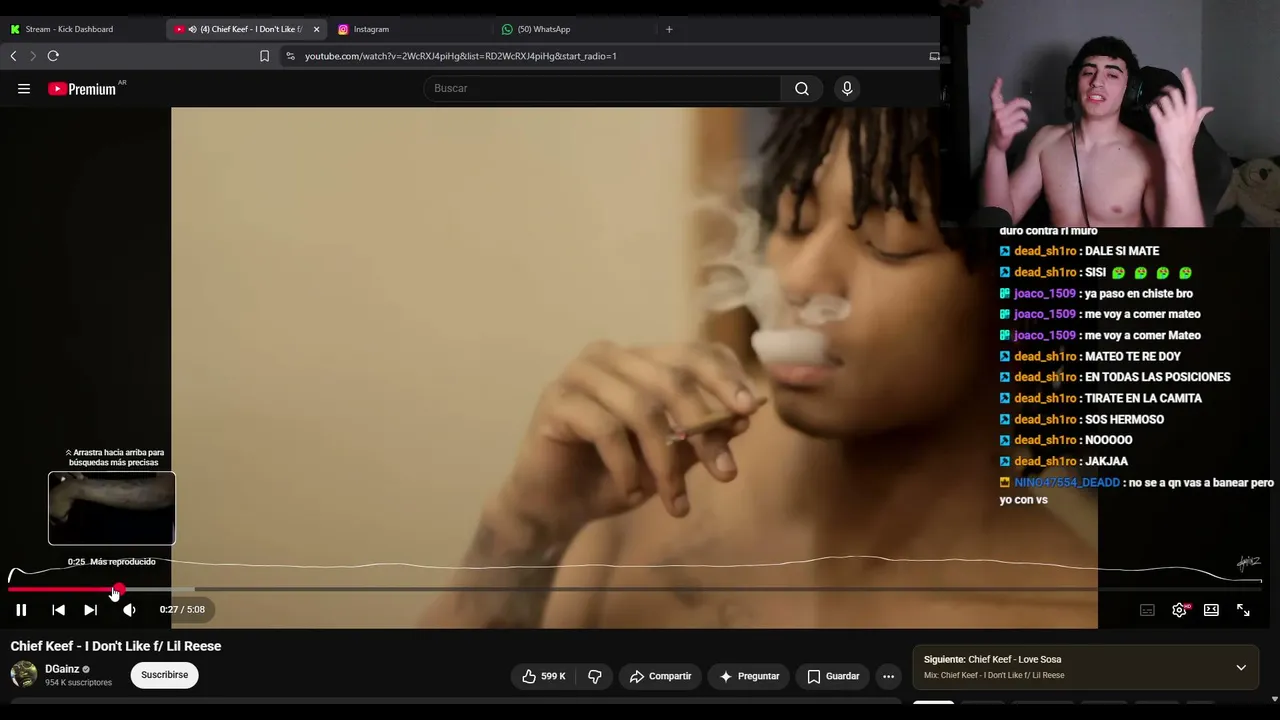Close the Chief Keef YouTube tab
Screen dimensions: 1280x720
coord(316,29)
